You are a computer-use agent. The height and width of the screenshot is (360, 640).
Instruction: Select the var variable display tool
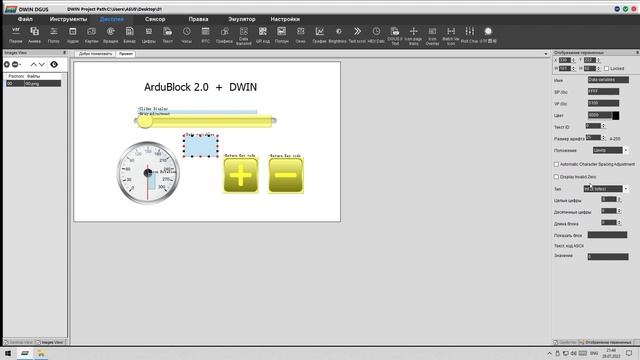click(16, 35)
